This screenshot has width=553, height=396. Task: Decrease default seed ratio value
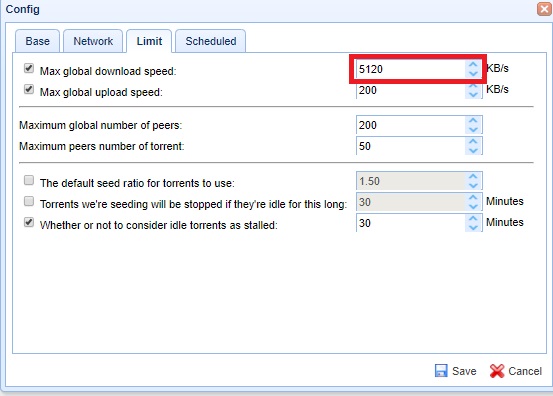coord(473,185)
